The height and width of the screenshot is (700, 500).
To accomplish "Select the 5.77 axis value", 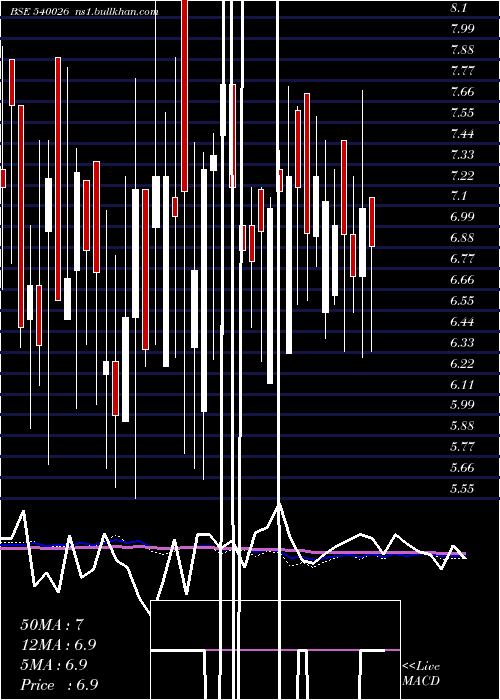I will pyautogui.click(x=462, y=447).
